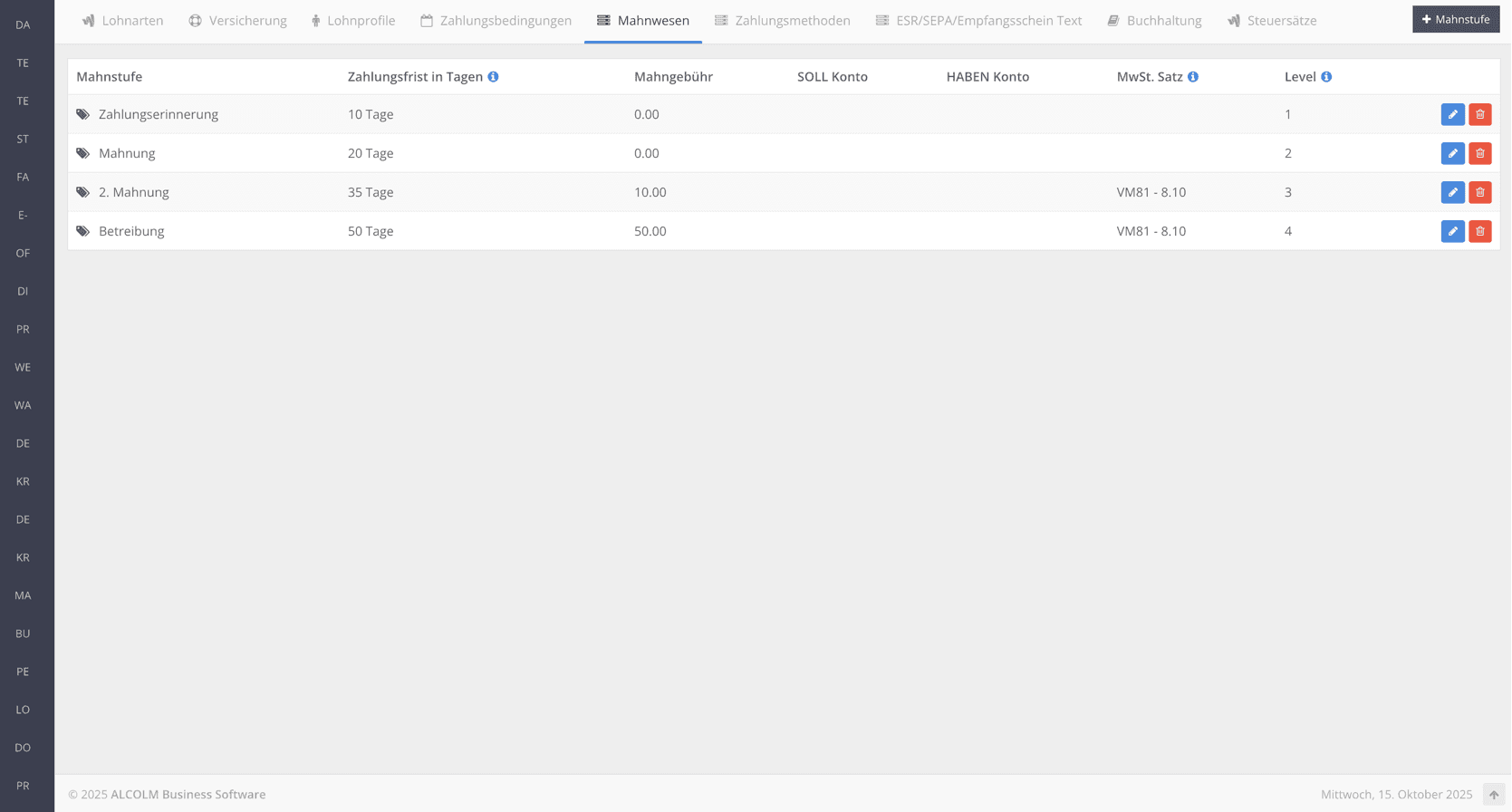This screenshot has width=1512, height=812.
Task: Click tag icon beside Zahlungserinnerung
Action: click(82, 114)
